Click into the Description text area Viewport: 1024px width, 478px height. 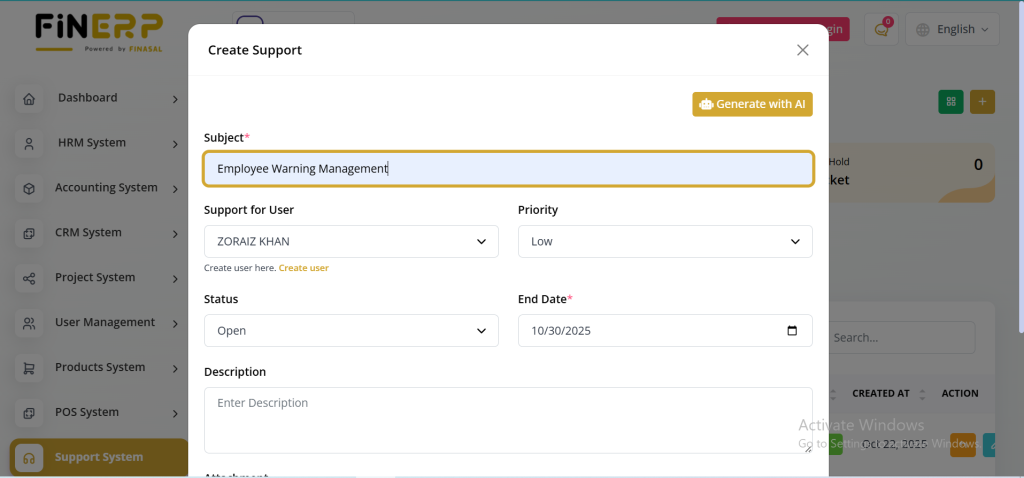tap(507, 420)
